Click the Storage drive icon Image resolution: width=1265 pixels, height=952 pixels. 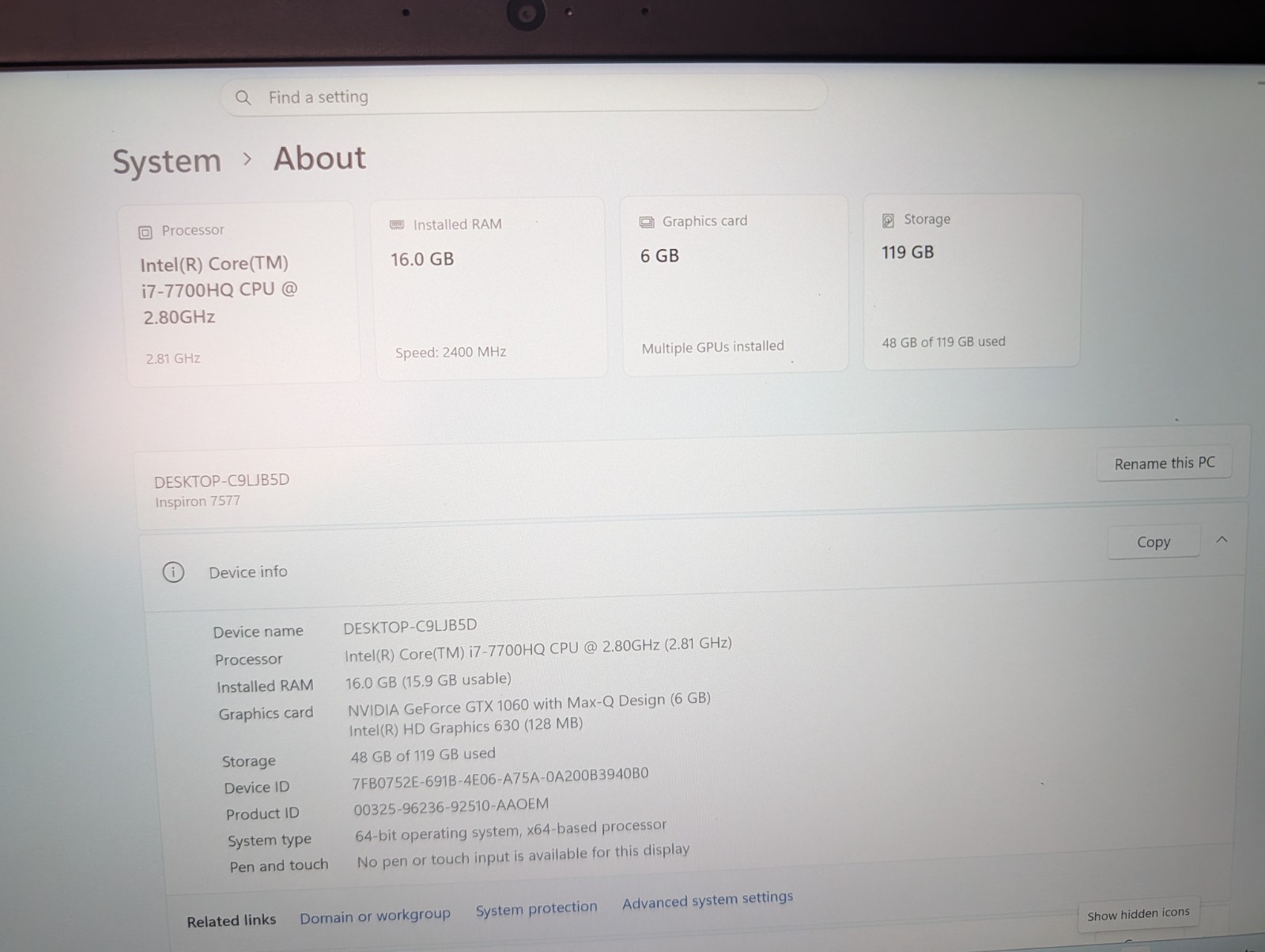[x=888, y=221]
